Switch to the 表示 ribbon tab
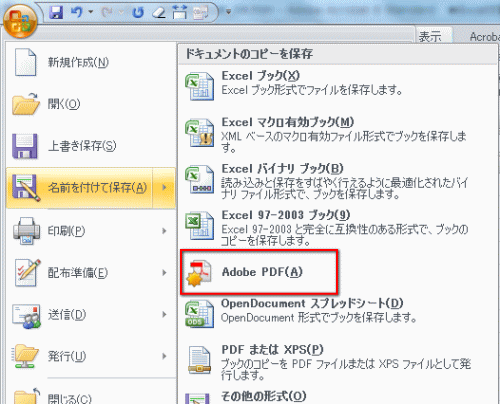 coord(430,36)
